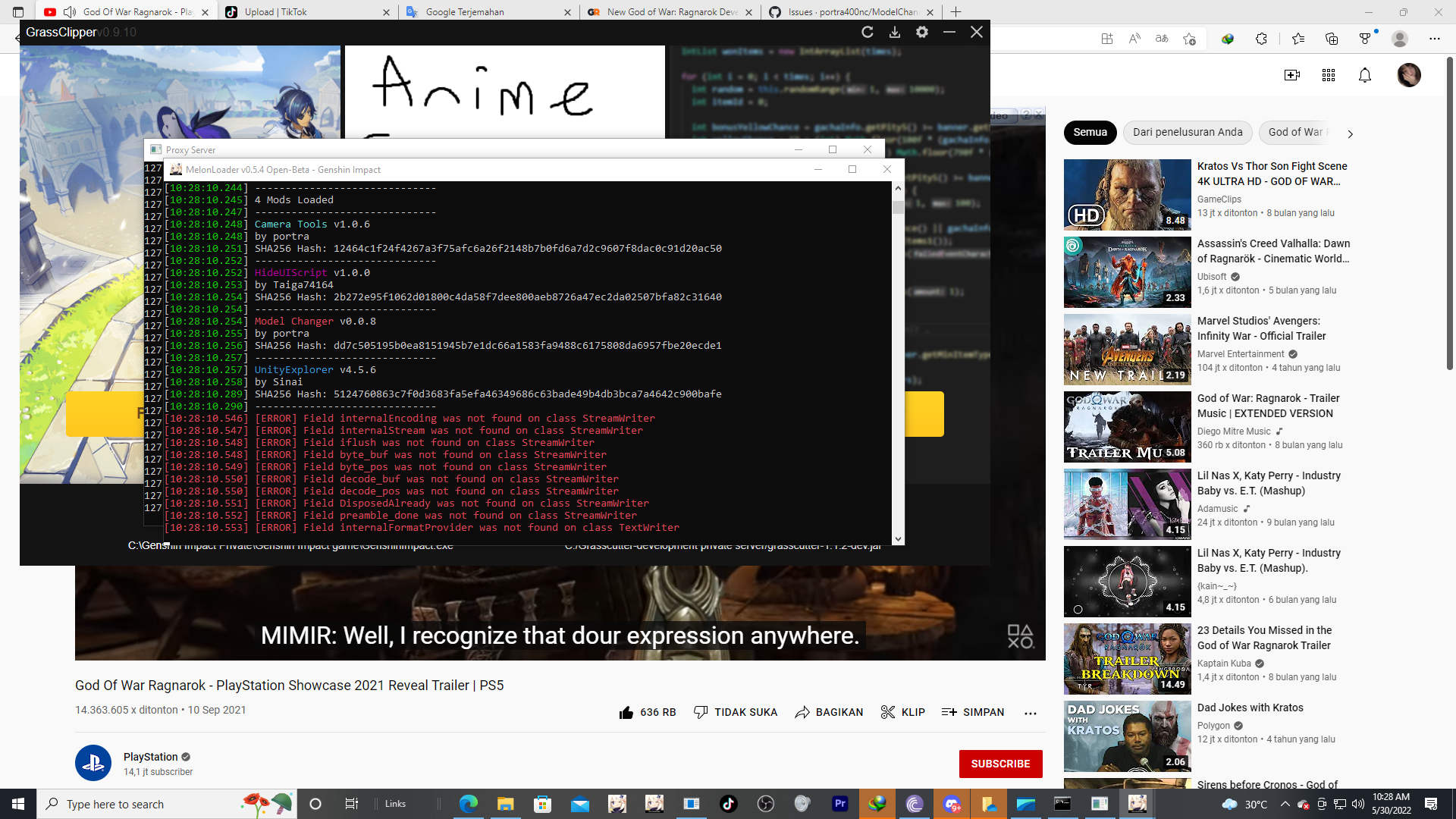The height and width of the screenshot is (819, 1456).
Task: Open Edge settings via ellipsis menu
Action: pyautogui.click(x=1436, y=38)
